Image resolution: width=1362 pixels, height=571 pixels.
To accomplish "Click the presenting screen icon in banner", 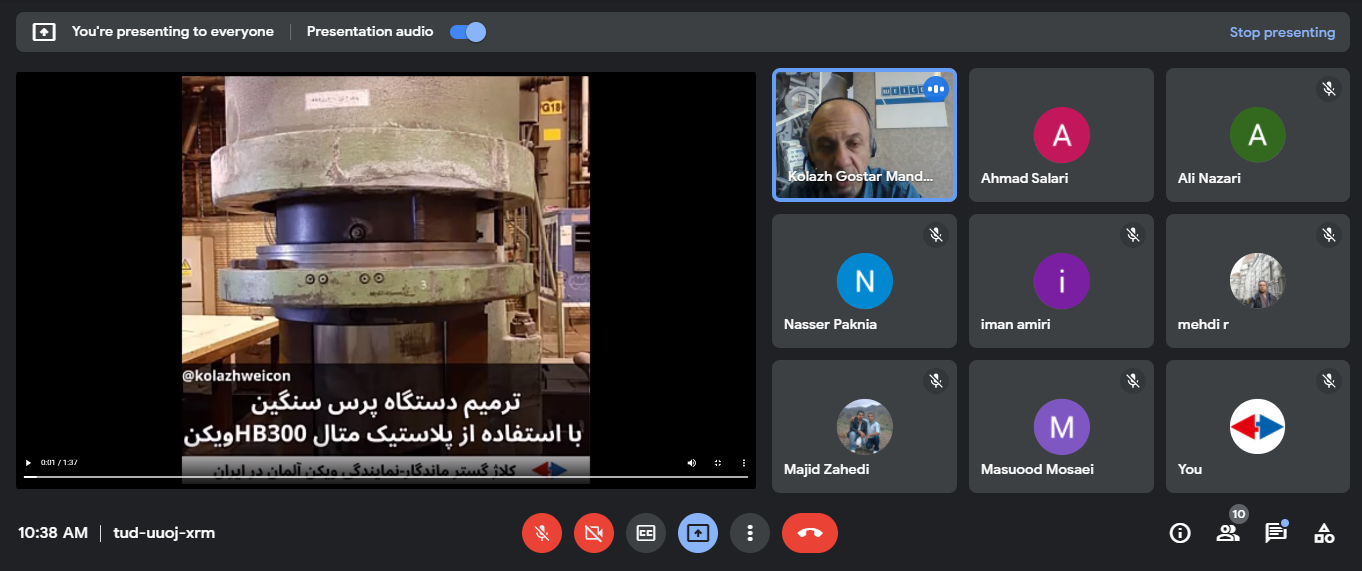I will (x=44, y=32).
